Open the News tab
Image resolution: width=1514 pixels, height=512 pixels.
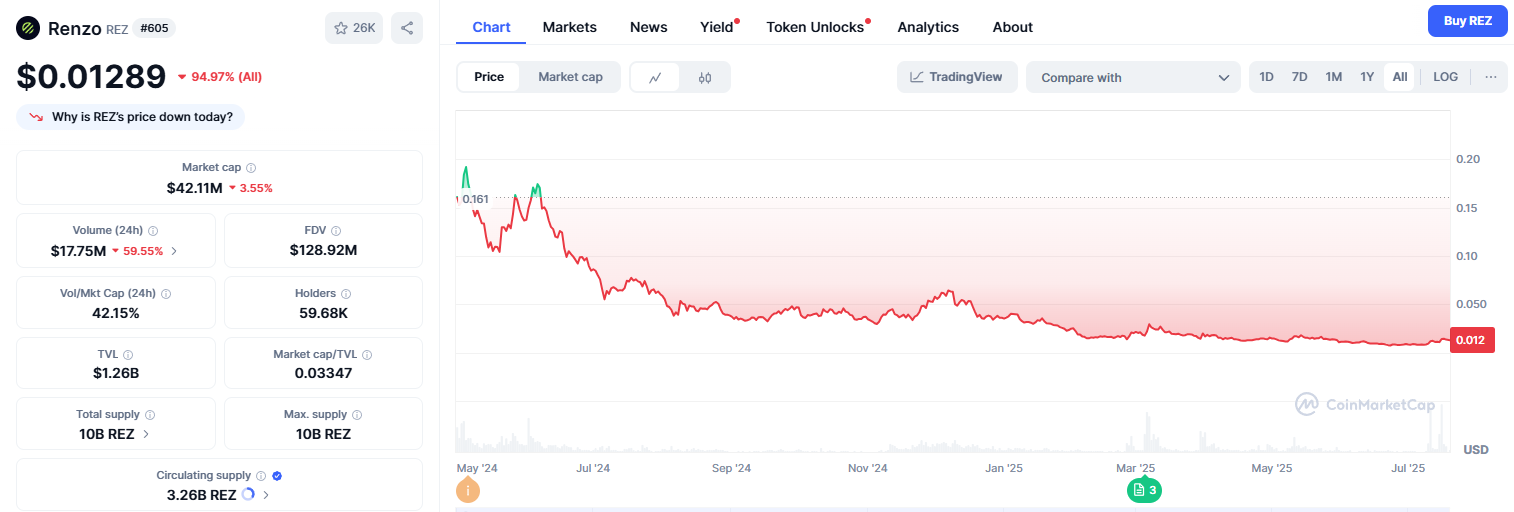648,27
